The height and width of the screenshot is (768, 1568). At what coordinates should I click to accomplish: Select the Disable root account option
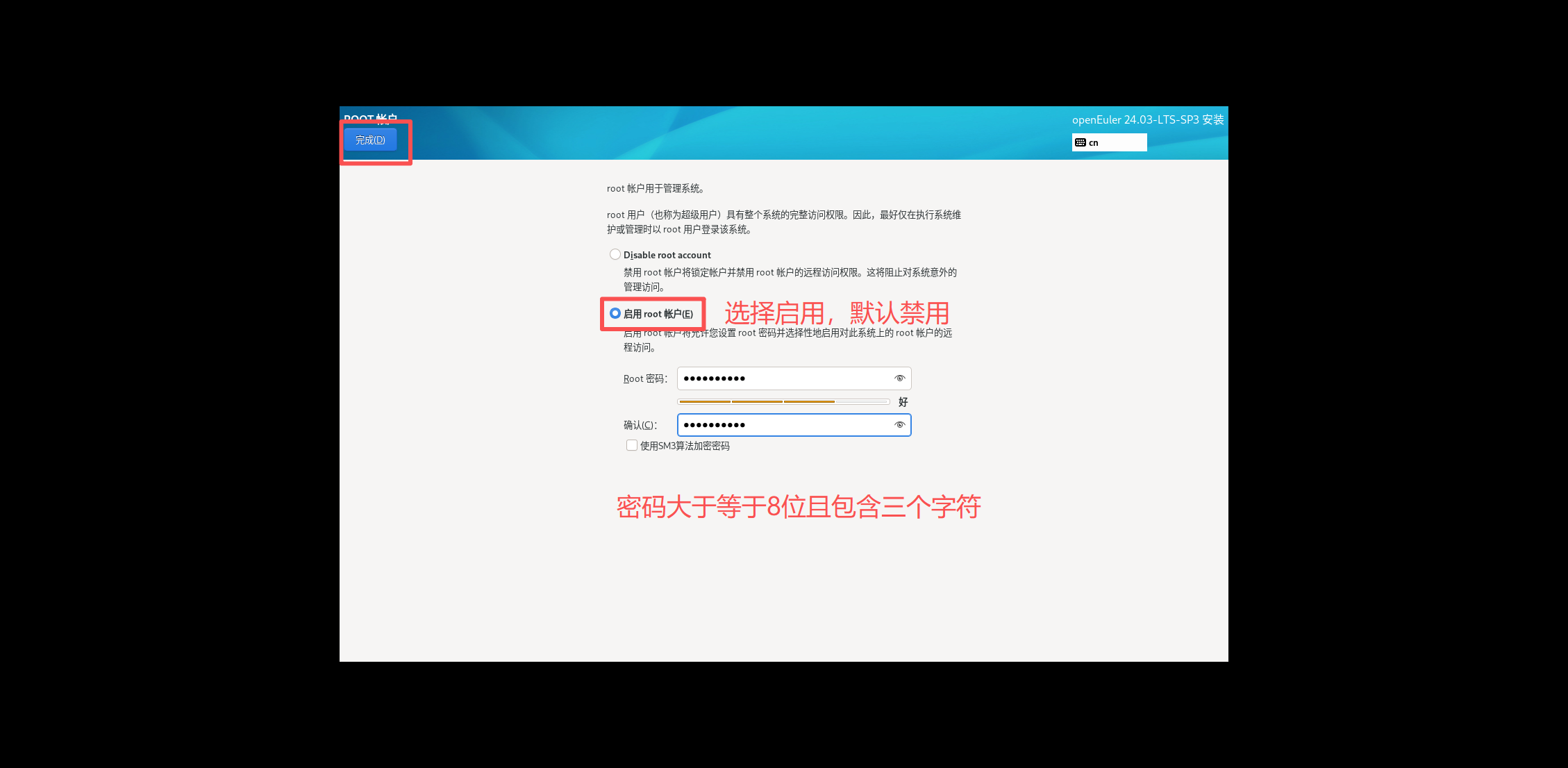click(x=615, y=255)
